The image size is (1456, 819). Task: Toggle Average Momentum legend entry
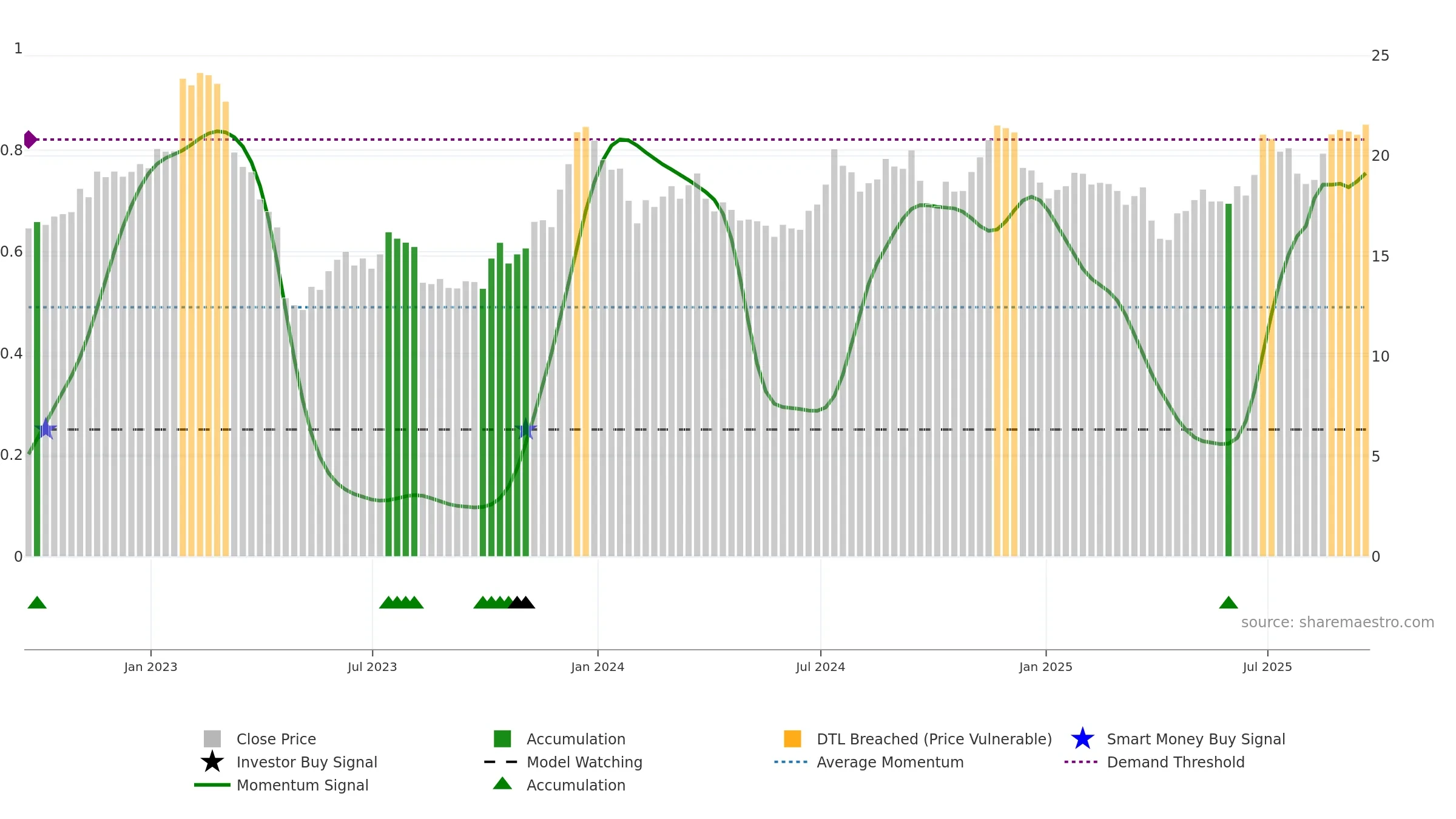tap(869, 762)
